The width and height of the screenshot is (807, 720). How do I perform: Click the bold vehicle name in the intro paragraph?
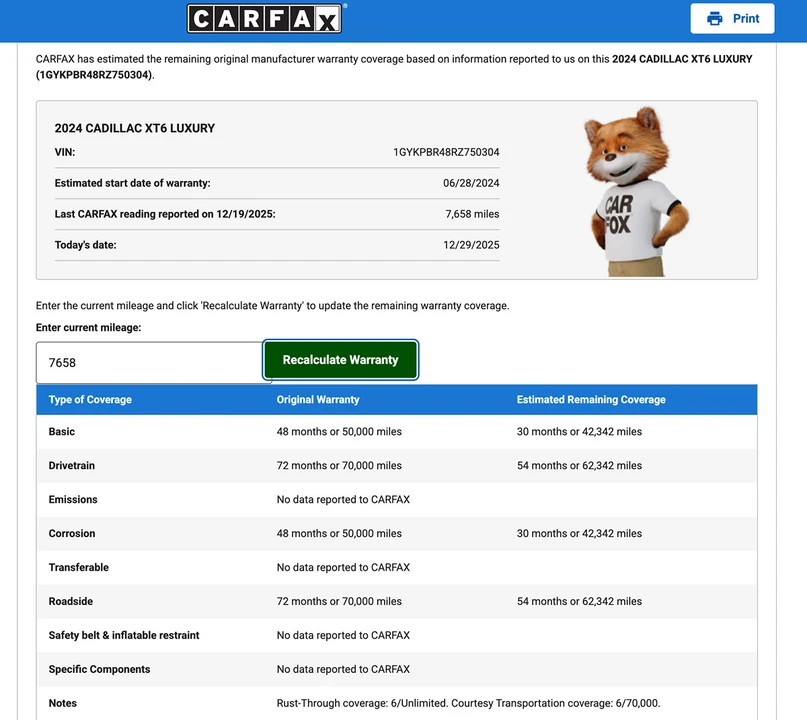pos(682,59)
